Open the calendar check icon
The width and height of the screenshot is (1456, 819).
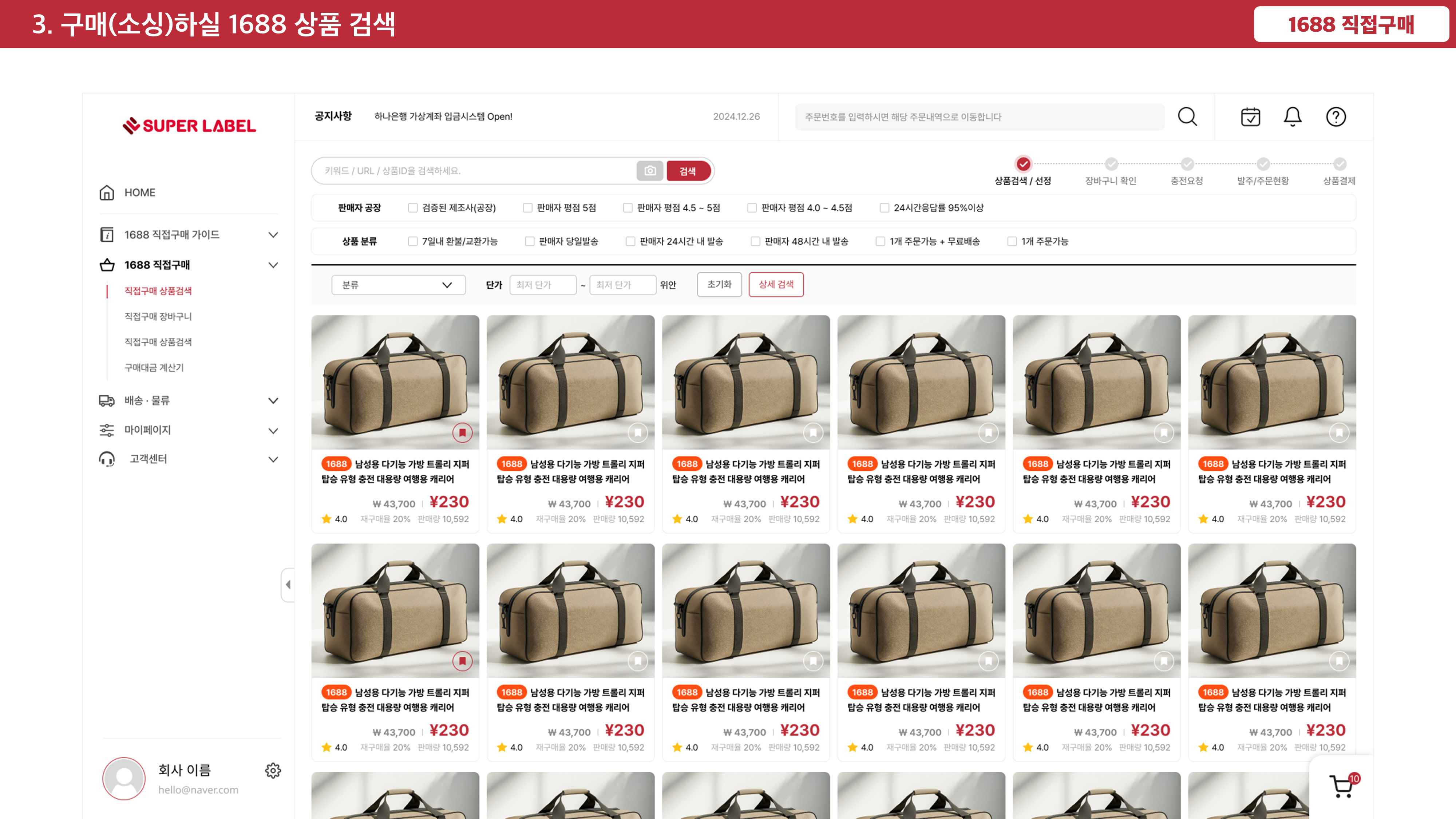coord(1250,117)
